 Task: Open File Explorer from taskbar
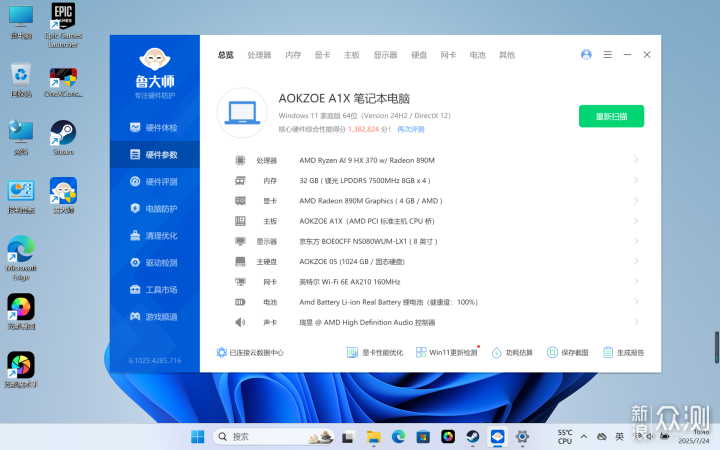coord(373,436)
